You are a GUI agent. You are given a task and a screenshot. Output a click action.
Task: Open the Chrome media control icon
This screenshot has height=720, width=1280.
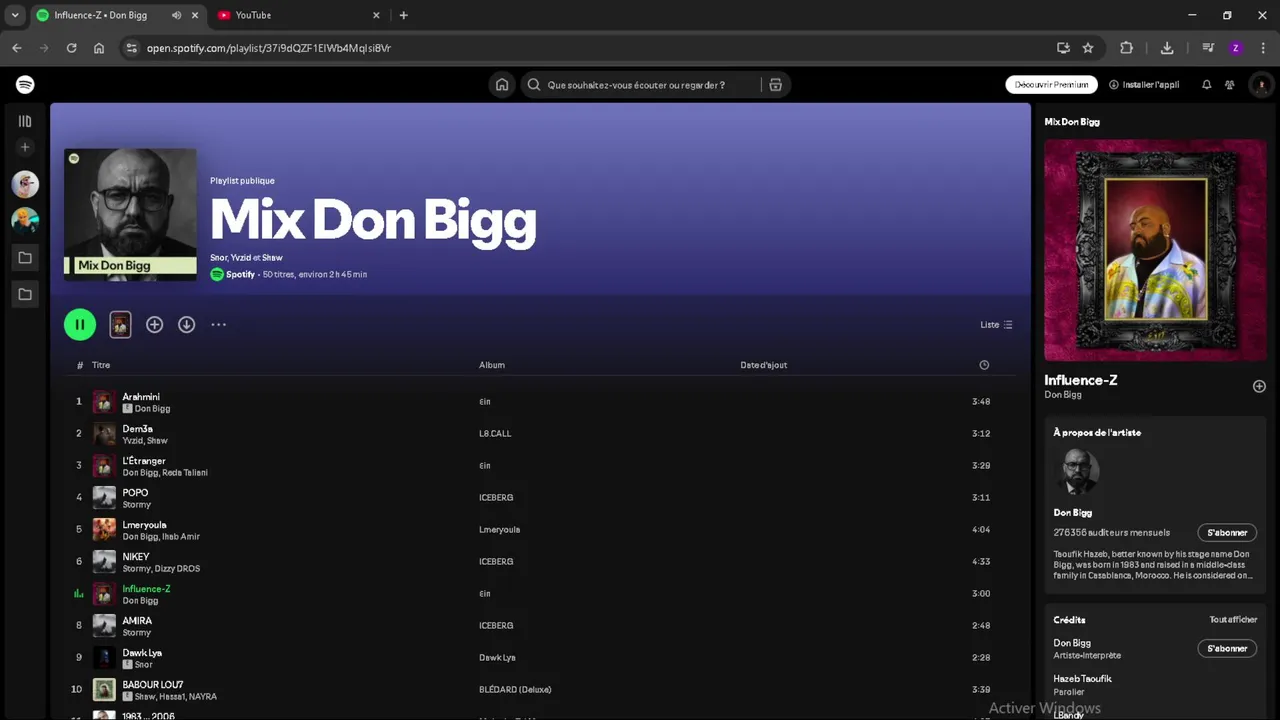(1208, 48)
